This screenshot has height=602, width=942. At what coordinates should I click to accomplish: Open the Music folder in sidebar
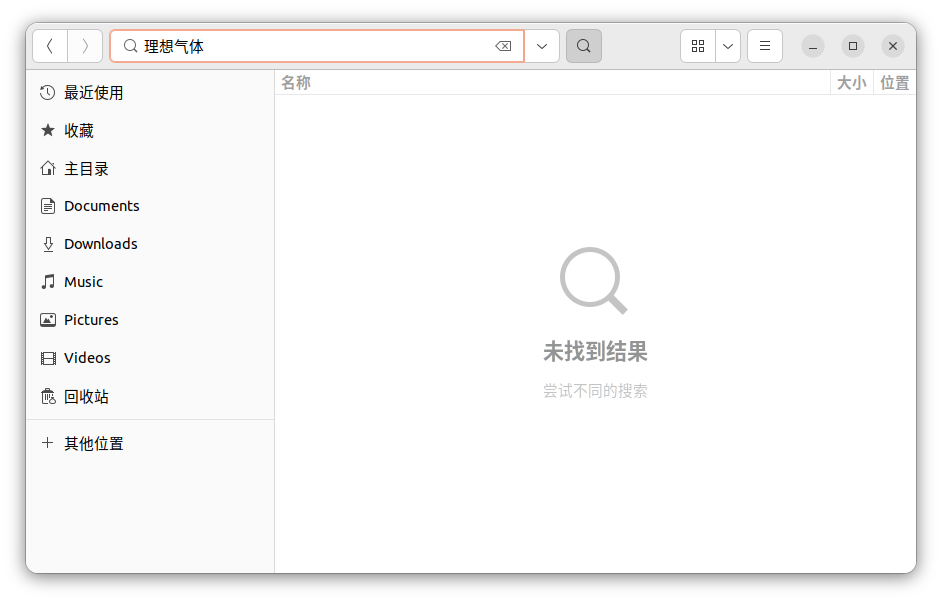point(150,282)
